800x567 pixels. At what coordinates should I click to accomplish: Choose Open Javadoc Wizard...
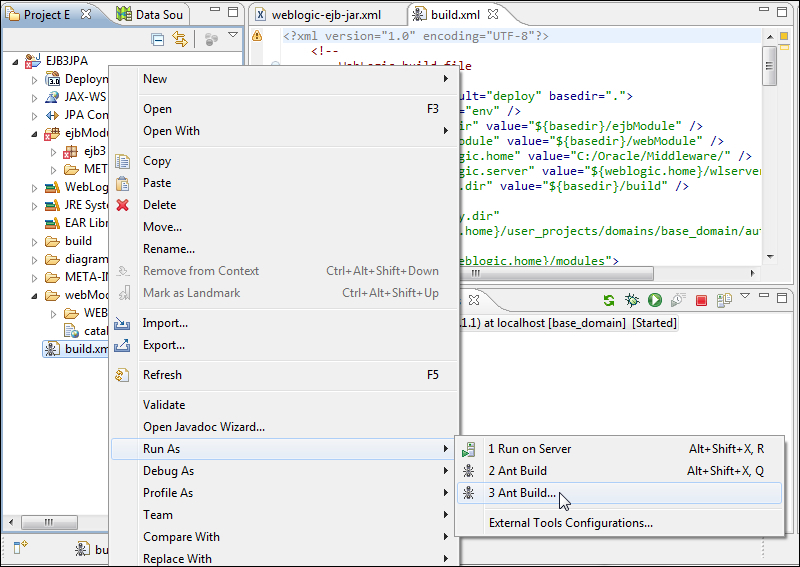pyautogui.click(x=284, y=427)
